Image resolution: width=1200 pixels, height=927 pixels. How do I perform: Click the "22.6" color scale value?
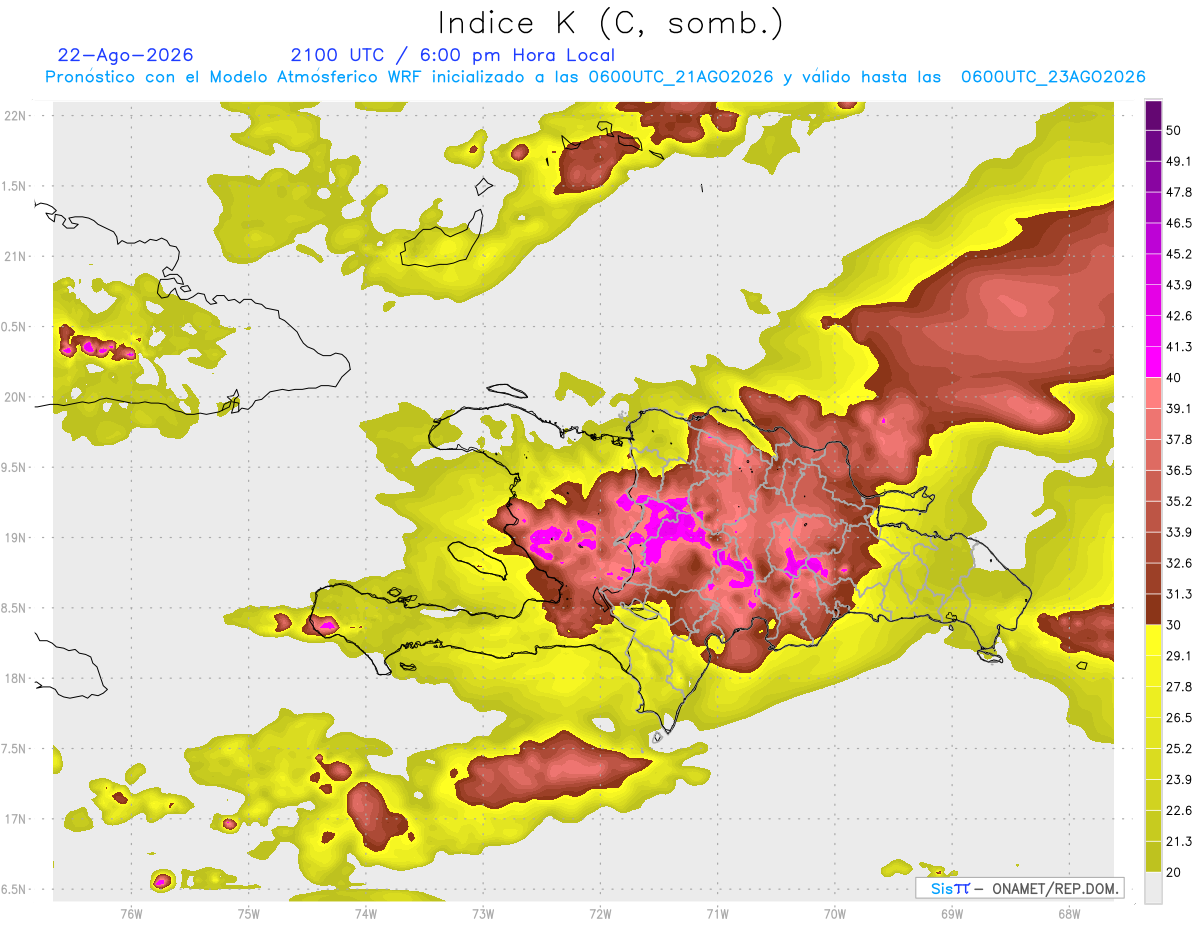tap(1179, 810)
